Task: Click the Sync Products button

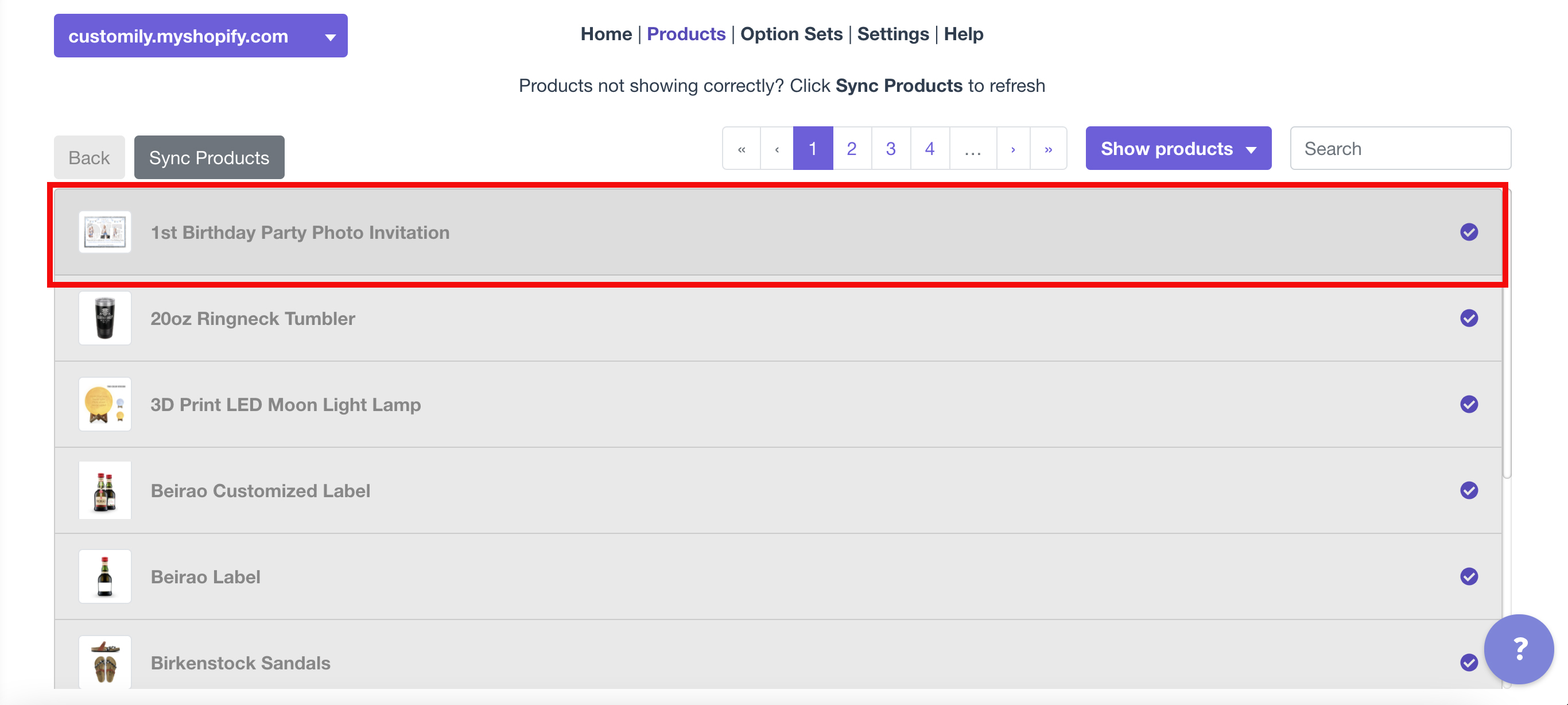Action: coord(209,158)
